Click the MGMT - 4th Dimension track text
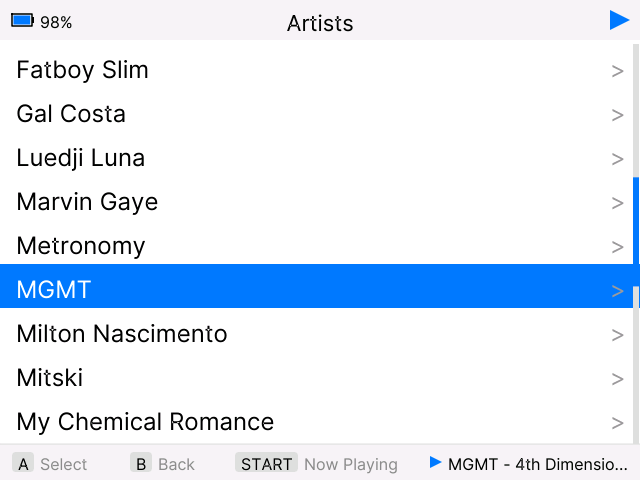The height and width of the screenshot is (480, 640). click(x=538, y=464)
